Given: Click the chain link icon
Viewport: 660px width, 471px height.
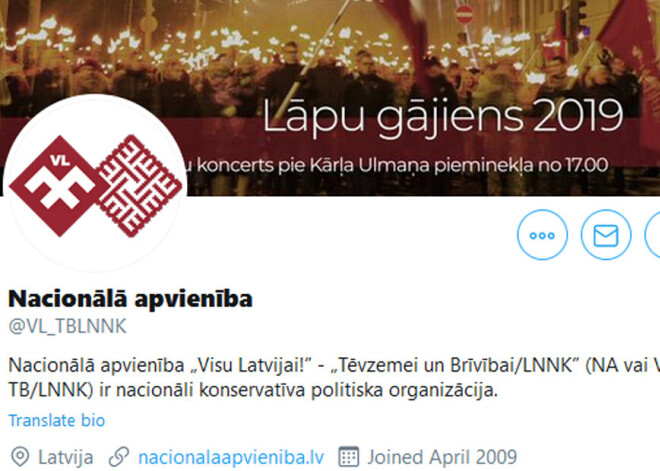Looking at the screenshot, I should click(119, 457).
